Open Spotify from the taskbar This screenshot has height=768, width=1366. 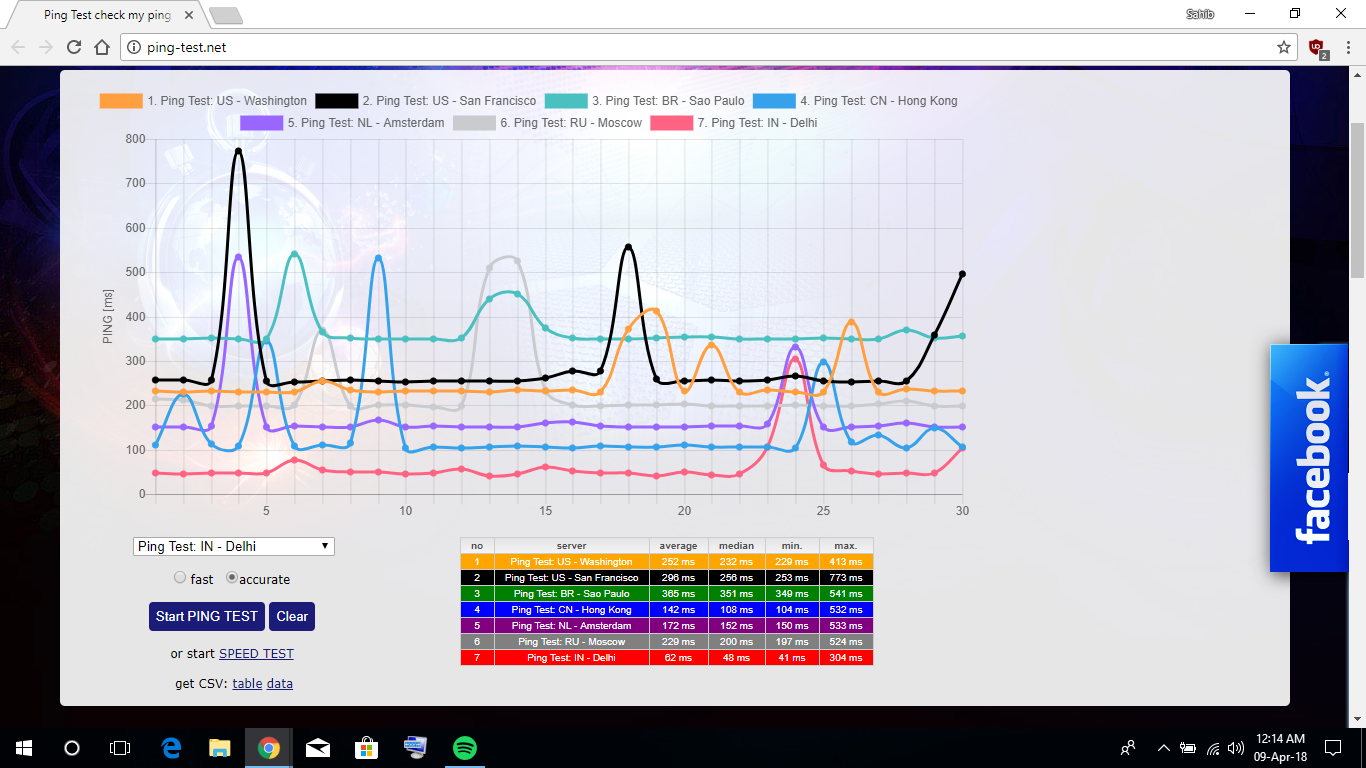464,747
